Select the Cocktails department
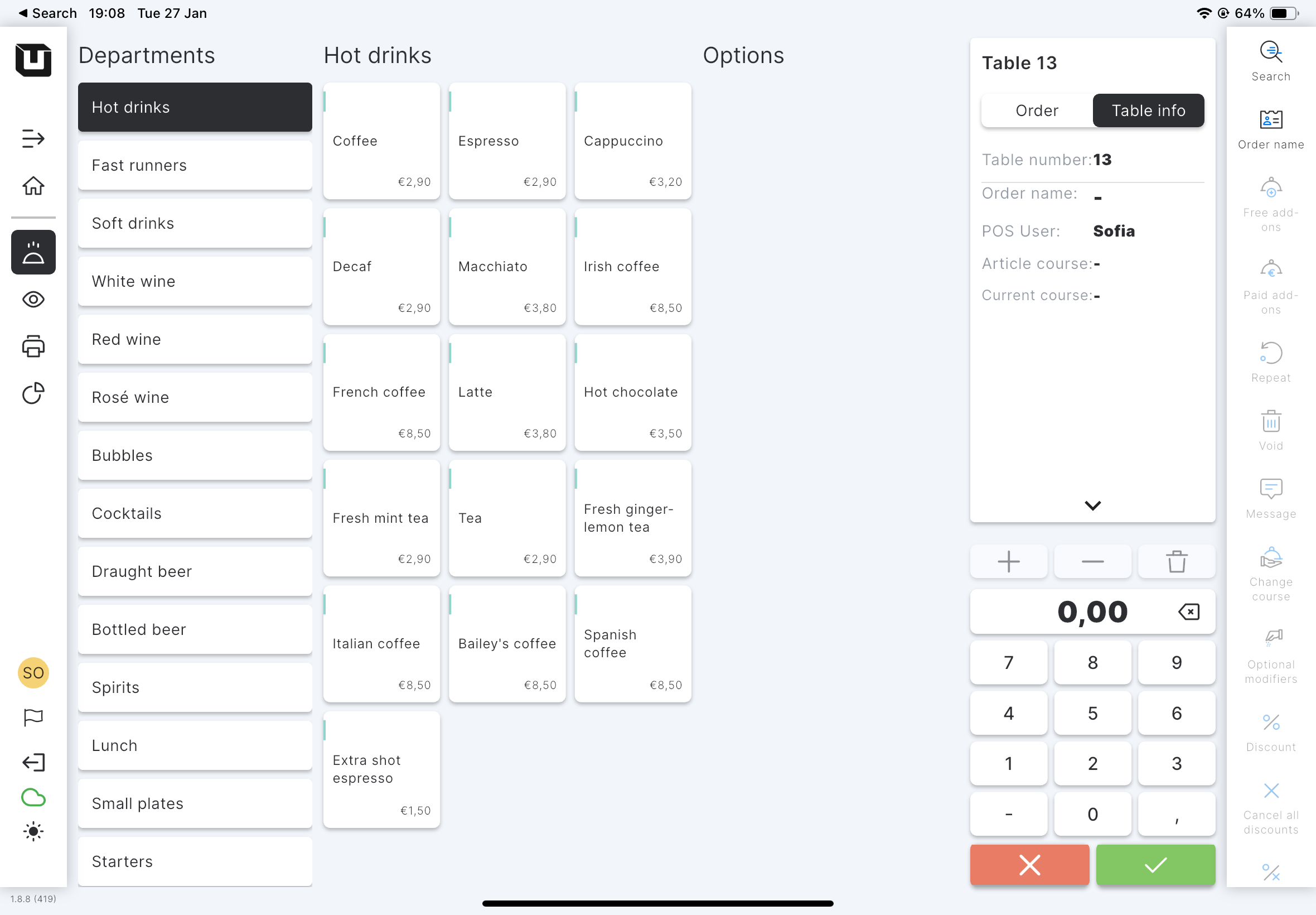This screenshot has width=1316, height=915. click(x=195, y=513)
